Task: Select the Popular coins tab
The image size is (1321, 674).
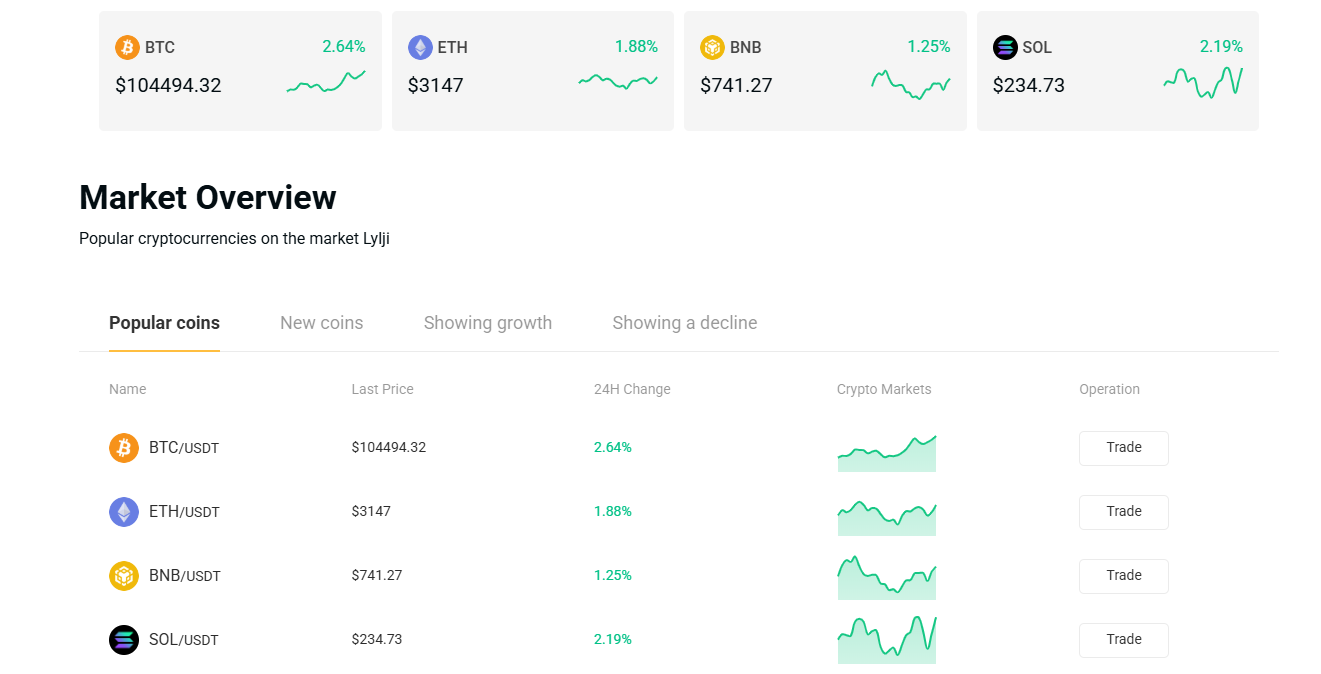Action: (x=164, y=323)
